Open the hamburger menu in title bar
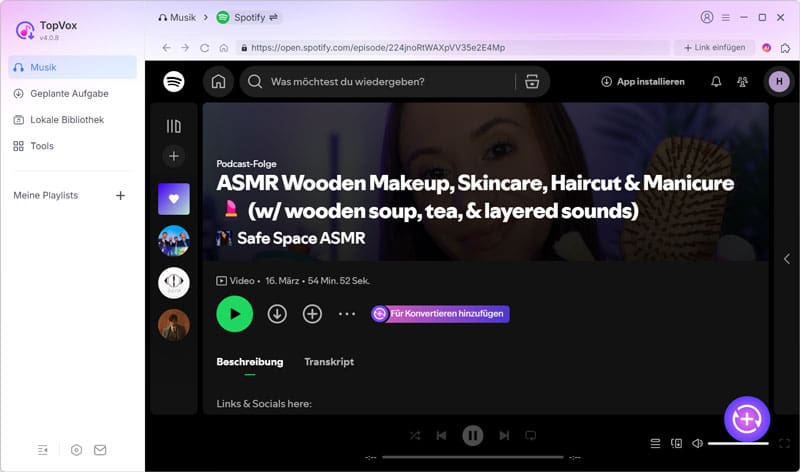This screenshot has width=800, height=472. (x=726, y=17)
